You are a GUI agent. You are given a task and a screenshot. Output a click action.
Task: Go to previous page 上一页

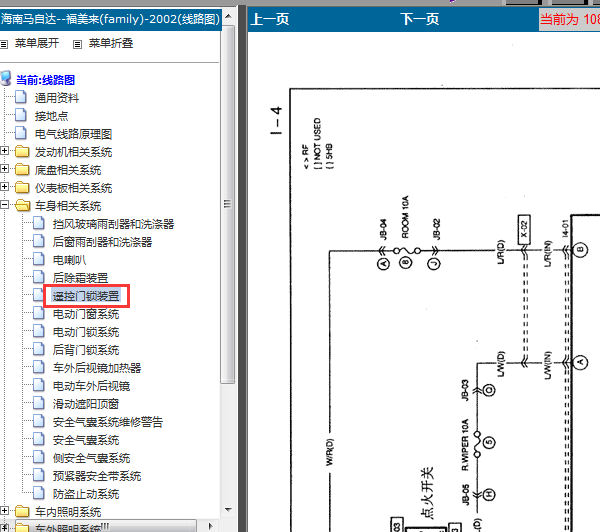pyautogui.click(x=270, y=19)
